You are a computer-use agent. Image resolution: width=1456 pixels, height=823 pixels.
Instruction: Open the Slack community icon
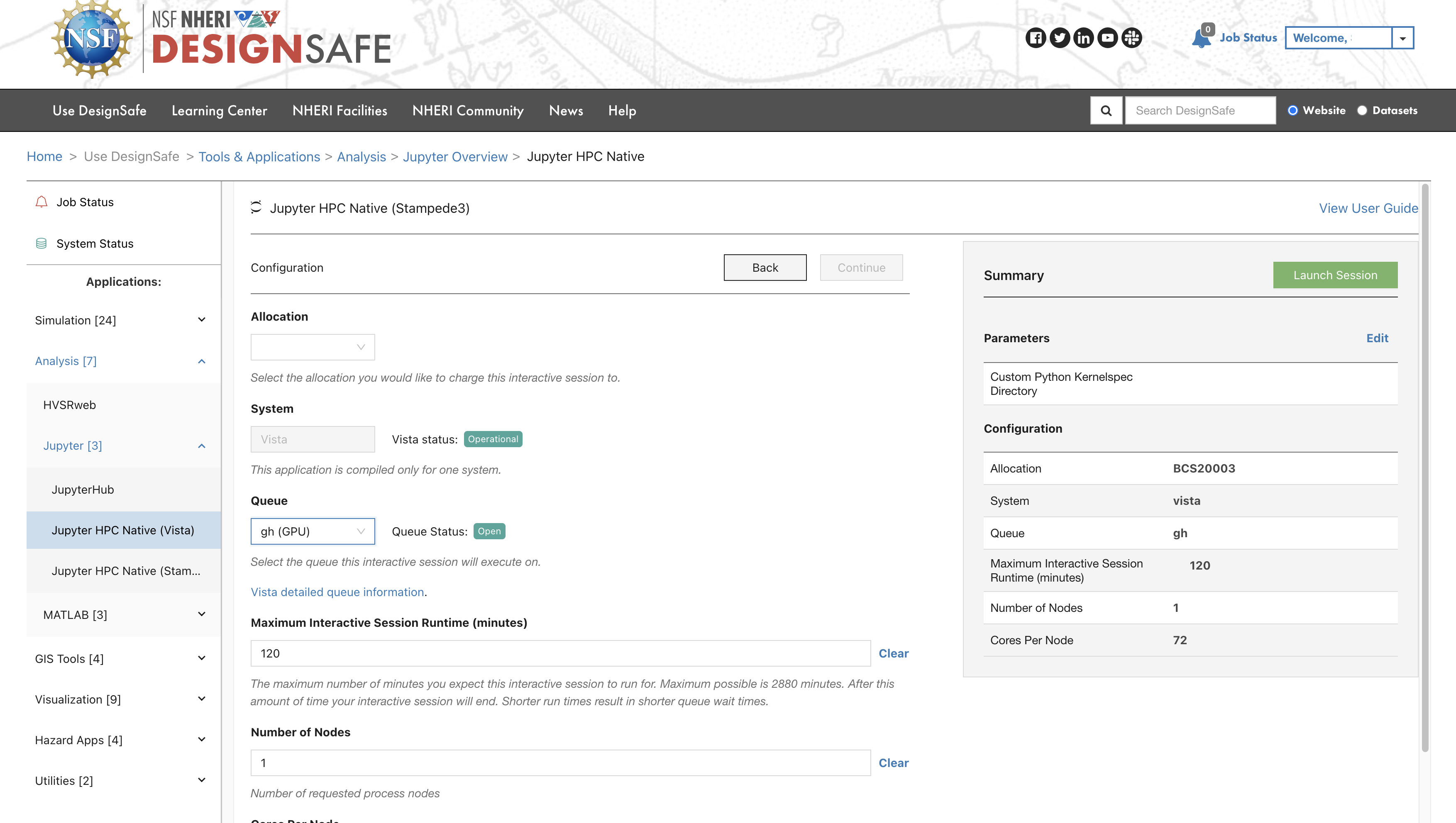tap(1131, 37)
